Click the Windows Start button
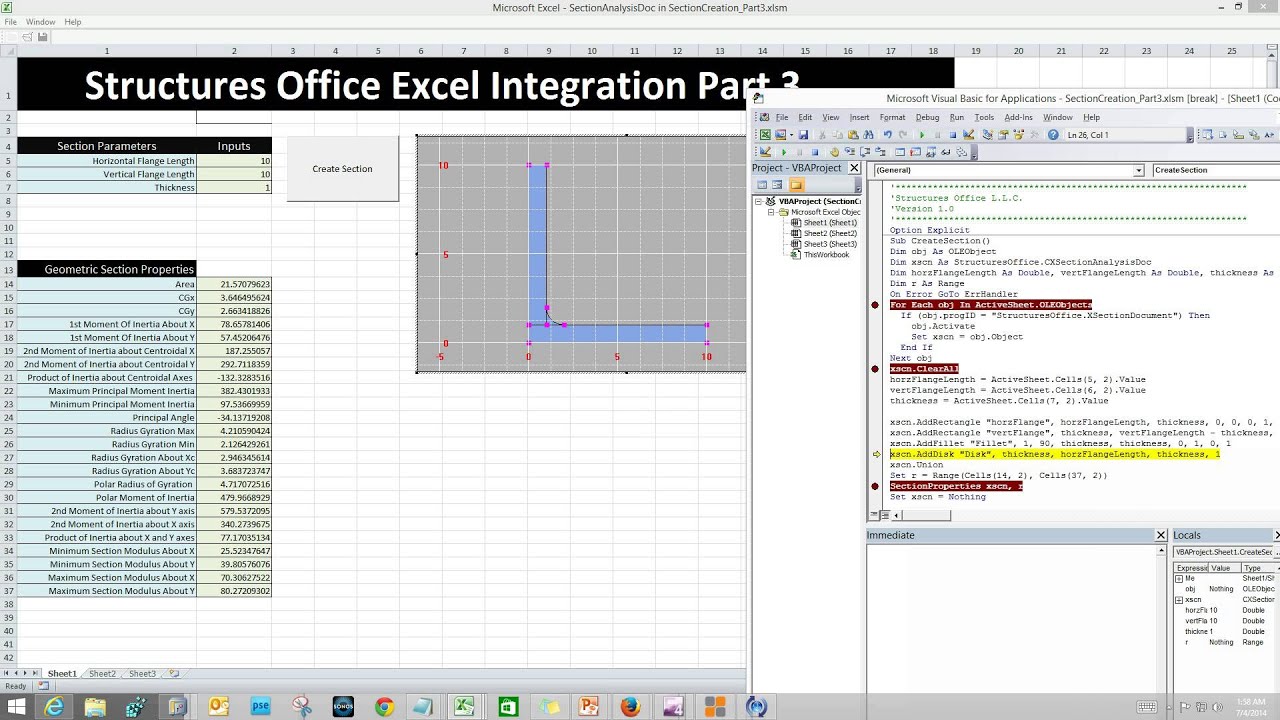This screenshot has height=720, width=1280. click(14, 707)
